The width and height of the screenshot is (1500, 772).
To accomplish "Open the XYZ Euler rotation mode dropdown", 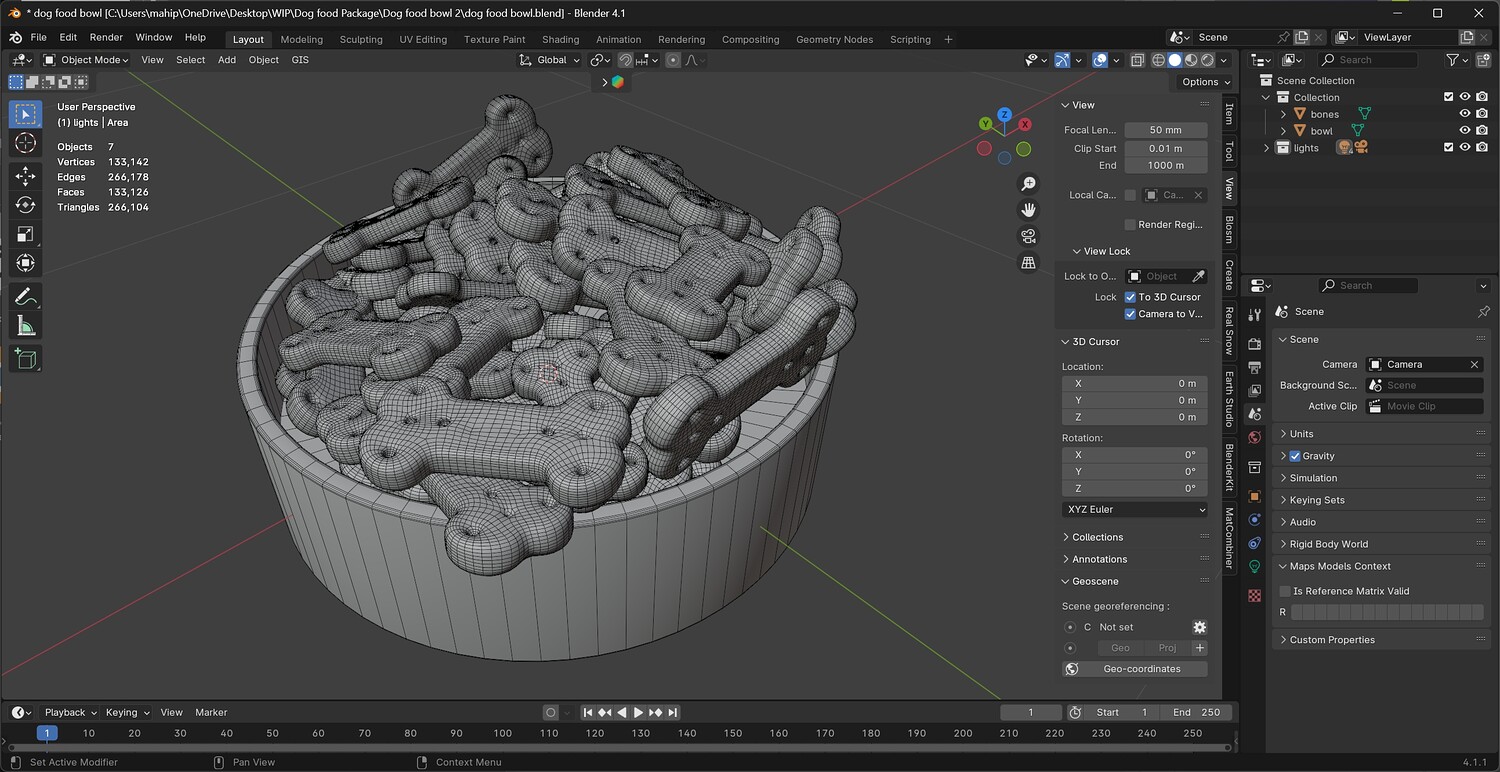I will click(1135, 509).
